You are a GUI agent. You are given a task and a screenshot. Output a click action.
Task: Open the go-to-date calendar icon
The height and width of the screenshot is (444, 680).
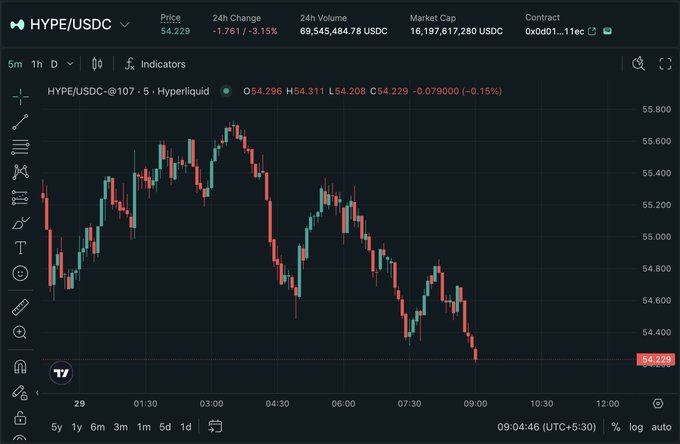(215, 427)
